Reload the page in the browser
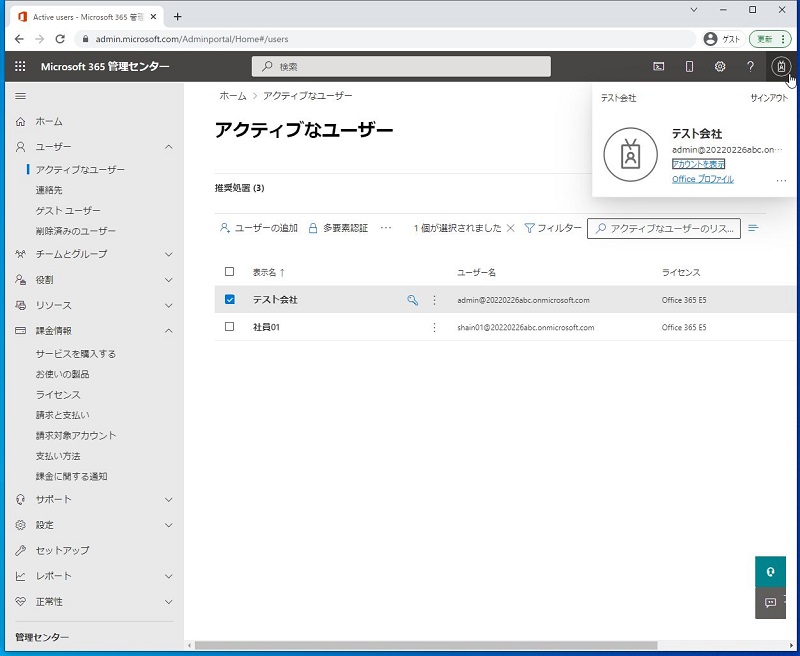Screen dimensions: 800x656 [x=60, y=39]
